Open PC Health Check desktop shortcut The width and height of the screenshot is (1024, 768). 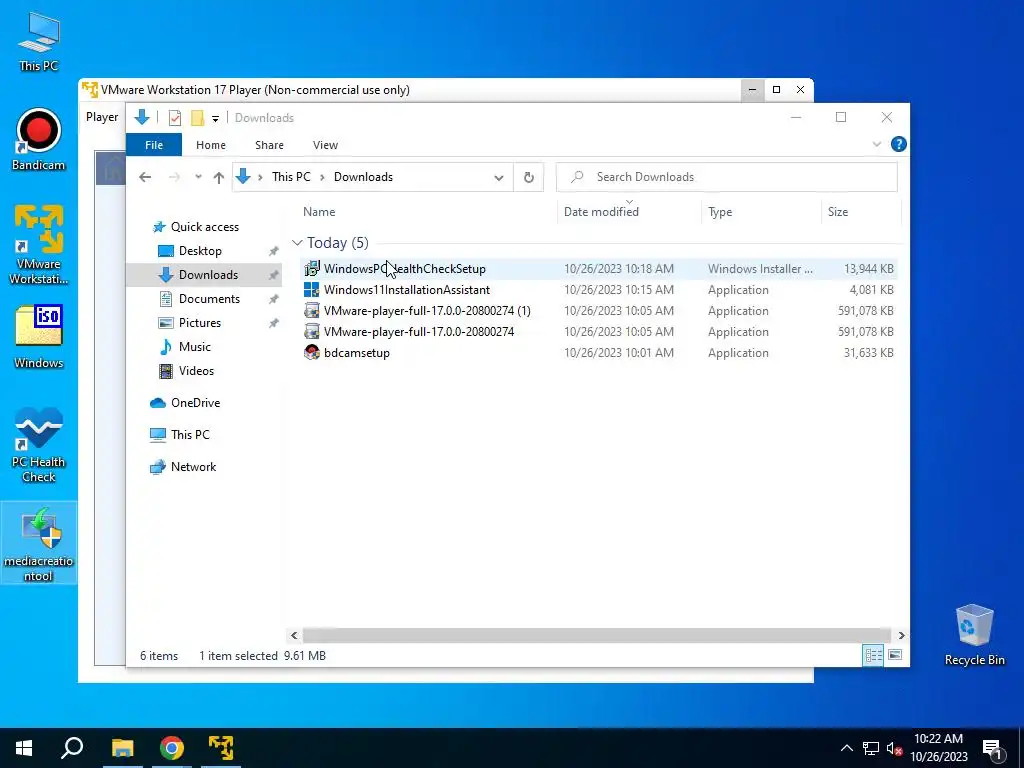tap(39, 445)
